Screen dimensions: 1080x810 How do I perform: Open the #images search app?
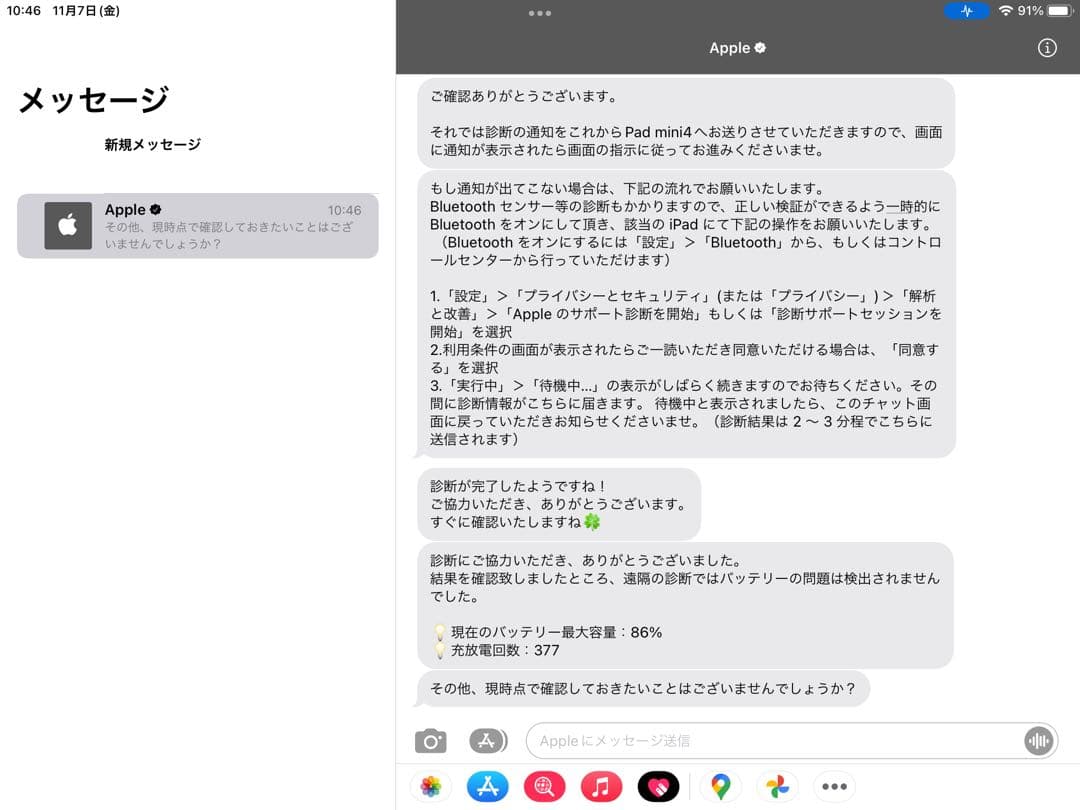coord(544,787)
